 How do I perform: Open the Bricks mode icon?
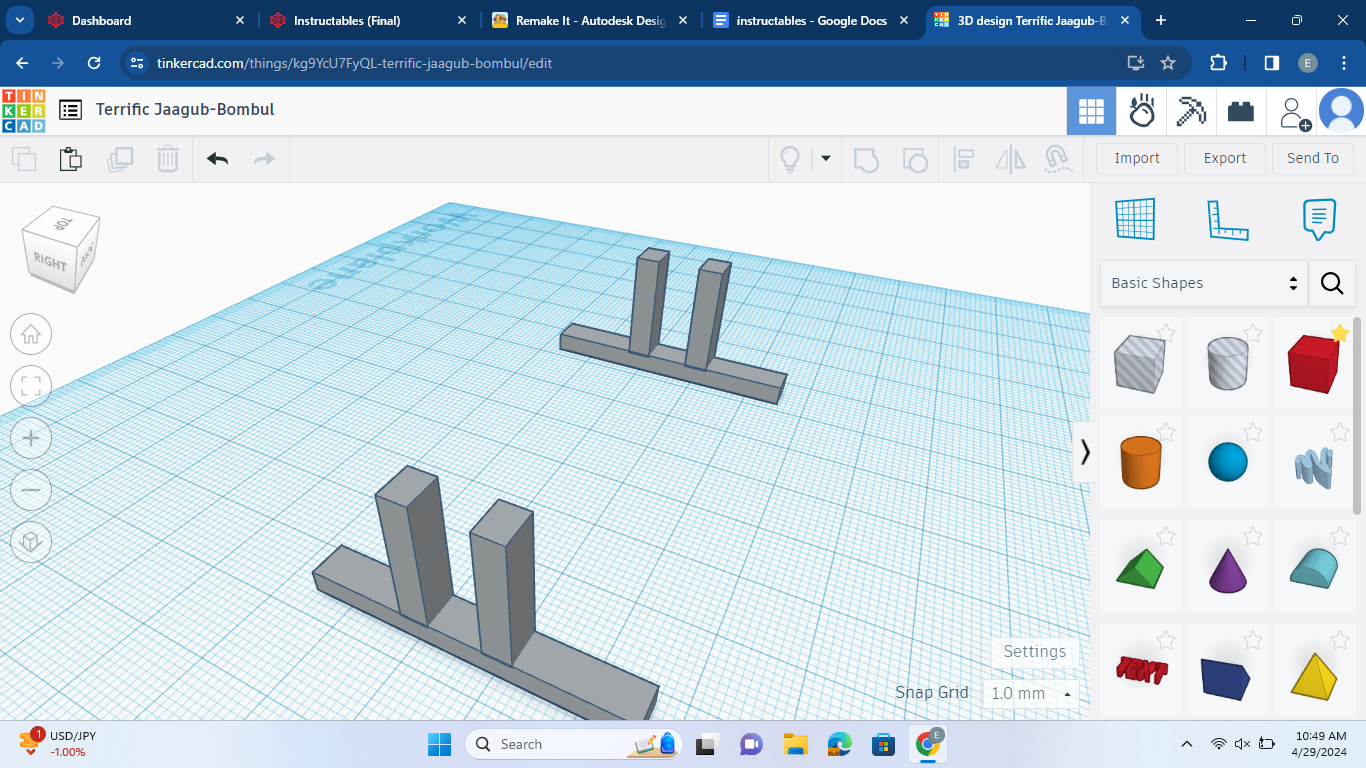tap(1241, 110)
